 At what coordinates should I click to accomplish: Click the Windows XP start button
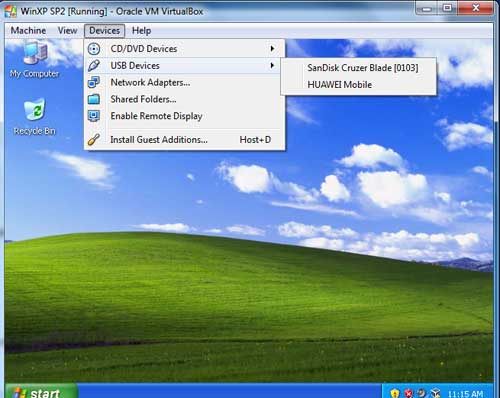point(41,392)
